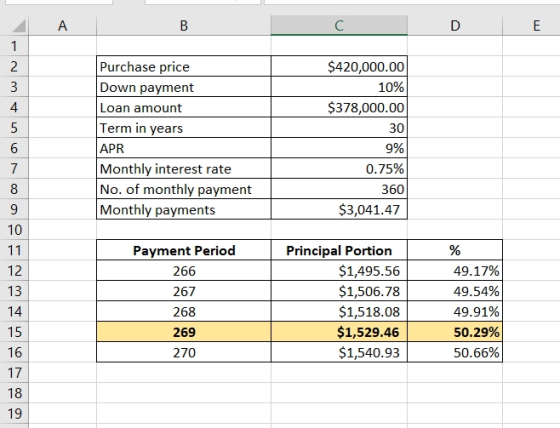
Task: Click the 360 payments cell
Action: point(339,189)
